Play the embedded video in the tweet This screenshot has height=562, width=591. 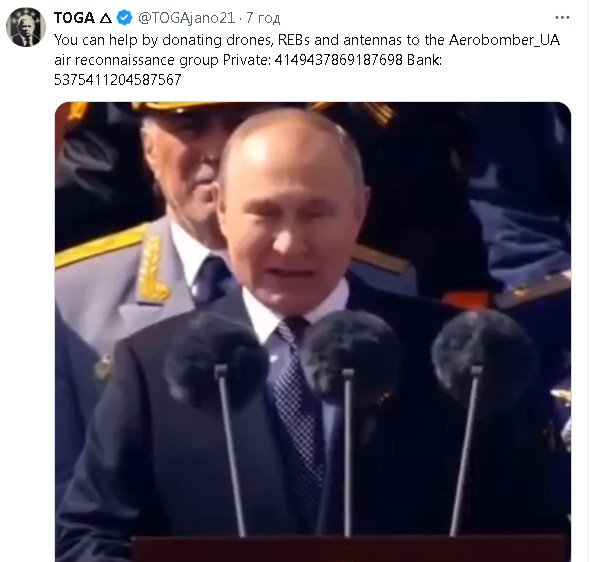pos(313,332)
